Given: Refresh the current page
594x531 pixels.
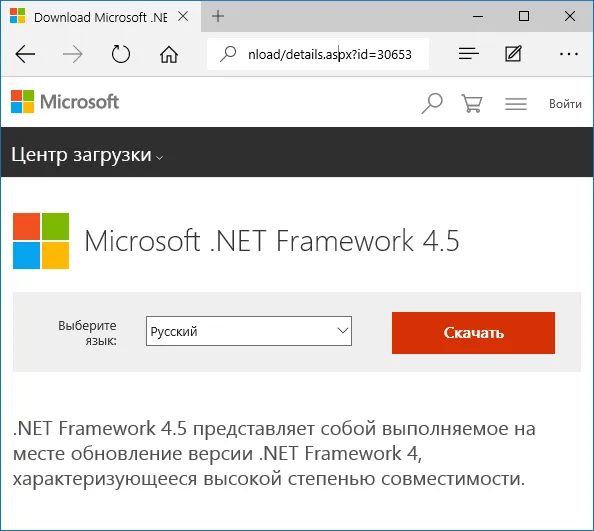Looking at the screenshot, I should pos(120,54).
